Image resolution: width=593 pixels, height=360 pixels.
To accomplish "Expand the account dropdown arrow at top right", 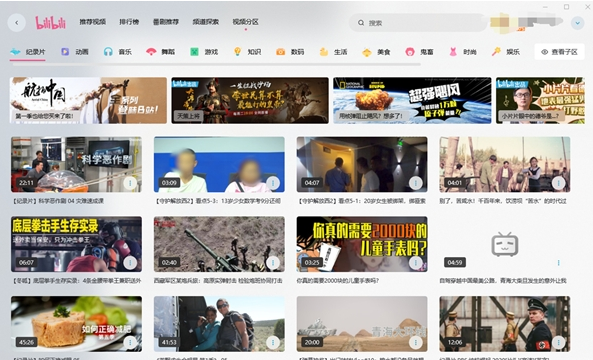I will tap(577, 23).
